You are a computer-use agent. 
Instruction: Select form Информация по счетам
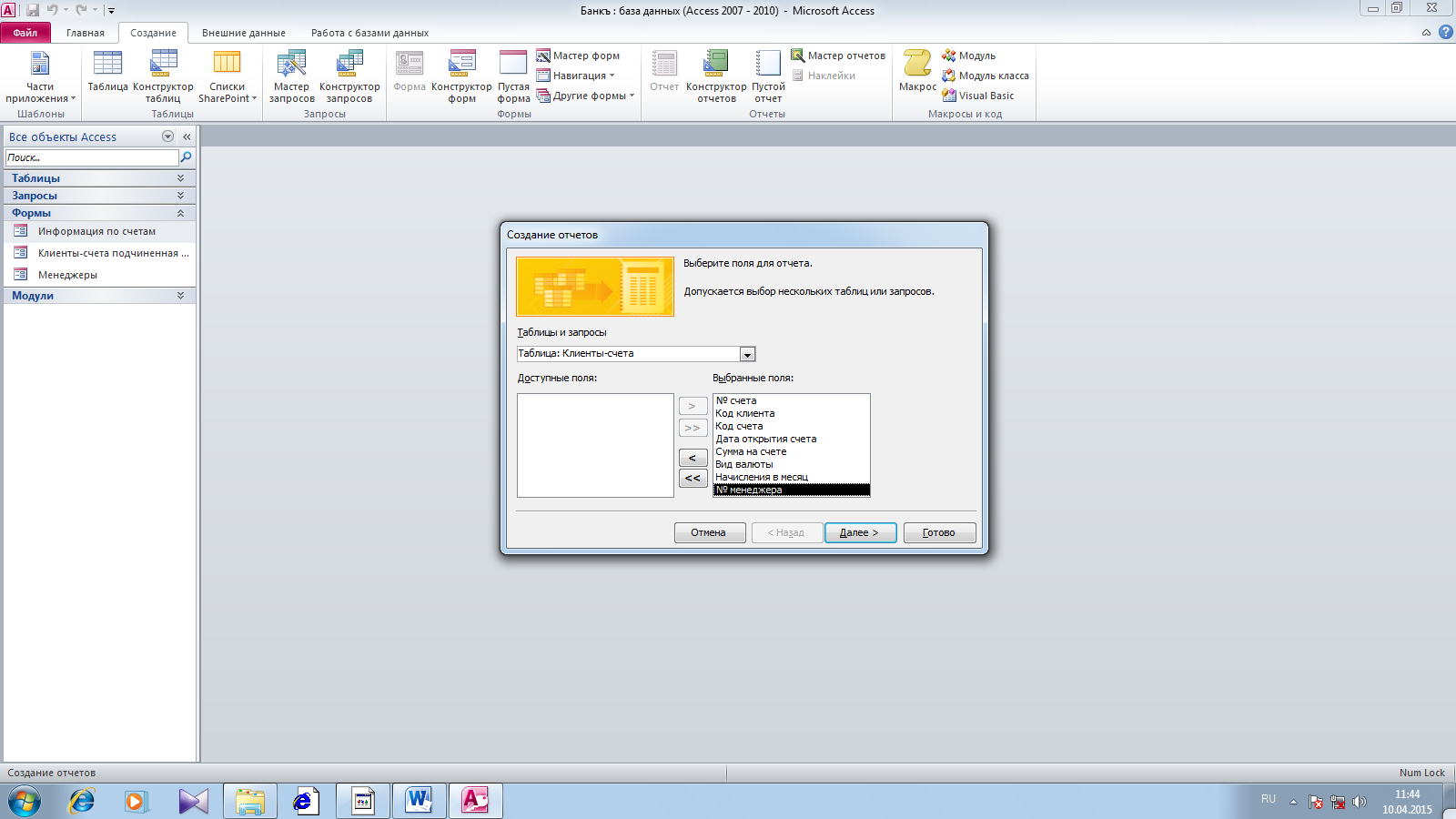pyautogui.click(x=99, y=231)
